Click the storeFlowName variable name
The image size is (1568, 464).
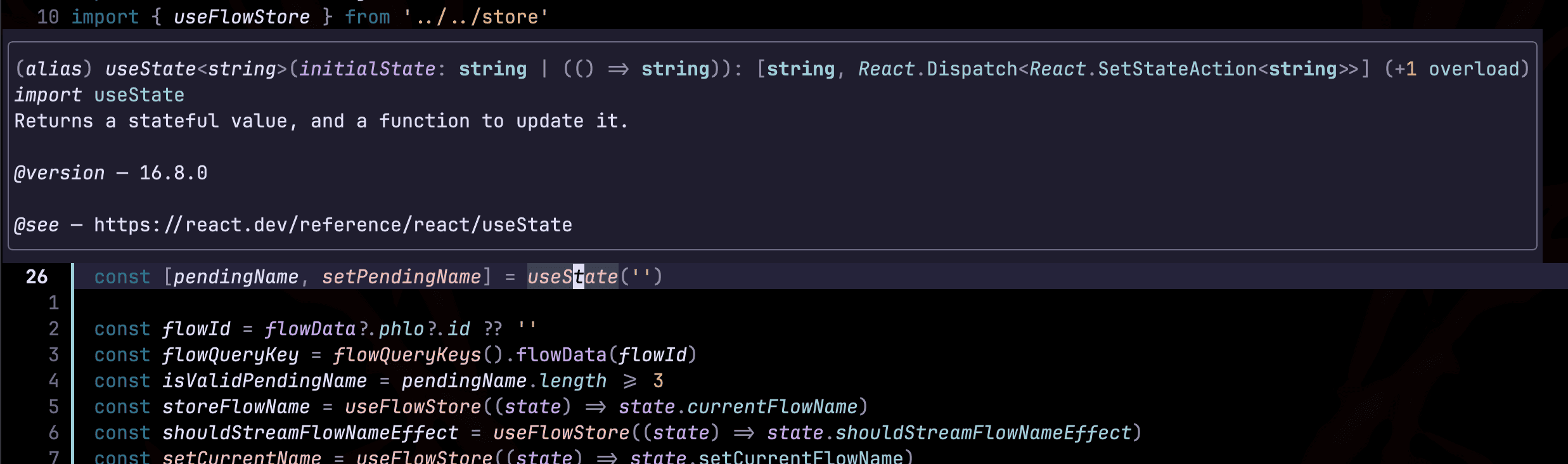[236, 406]
